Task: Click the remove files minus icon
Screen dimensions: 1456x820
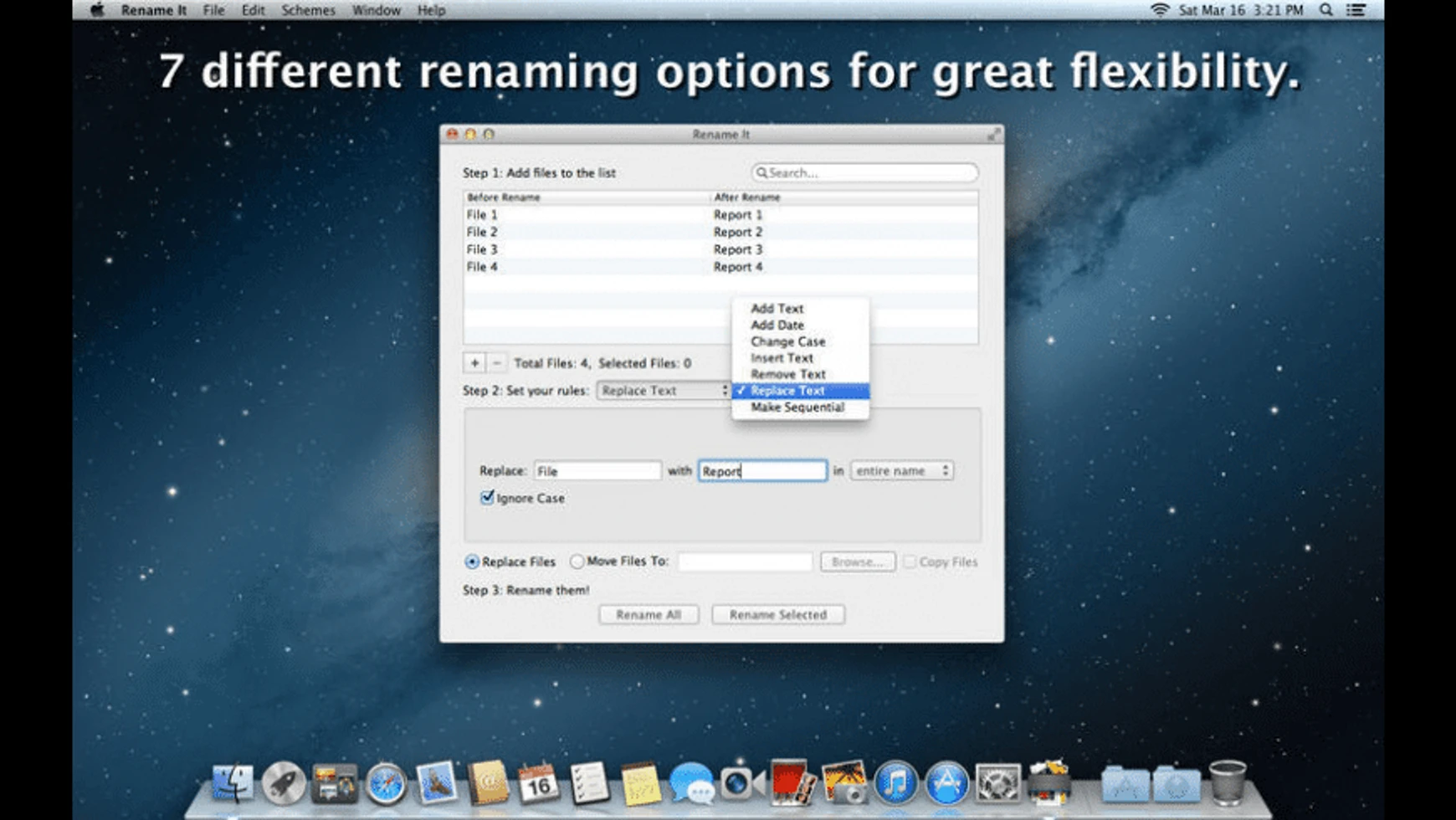Action: (497, 363)
